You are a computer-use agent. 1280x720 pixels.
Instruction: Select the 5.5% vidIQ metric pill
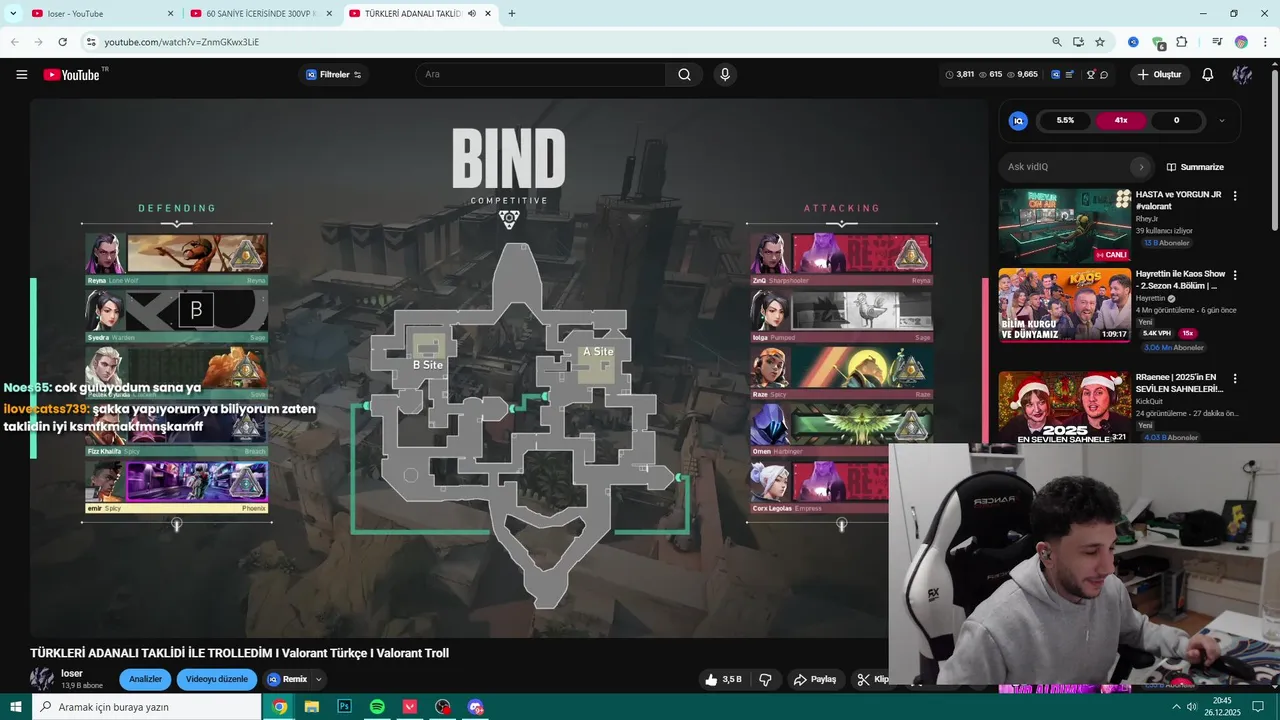(1065, 120)
